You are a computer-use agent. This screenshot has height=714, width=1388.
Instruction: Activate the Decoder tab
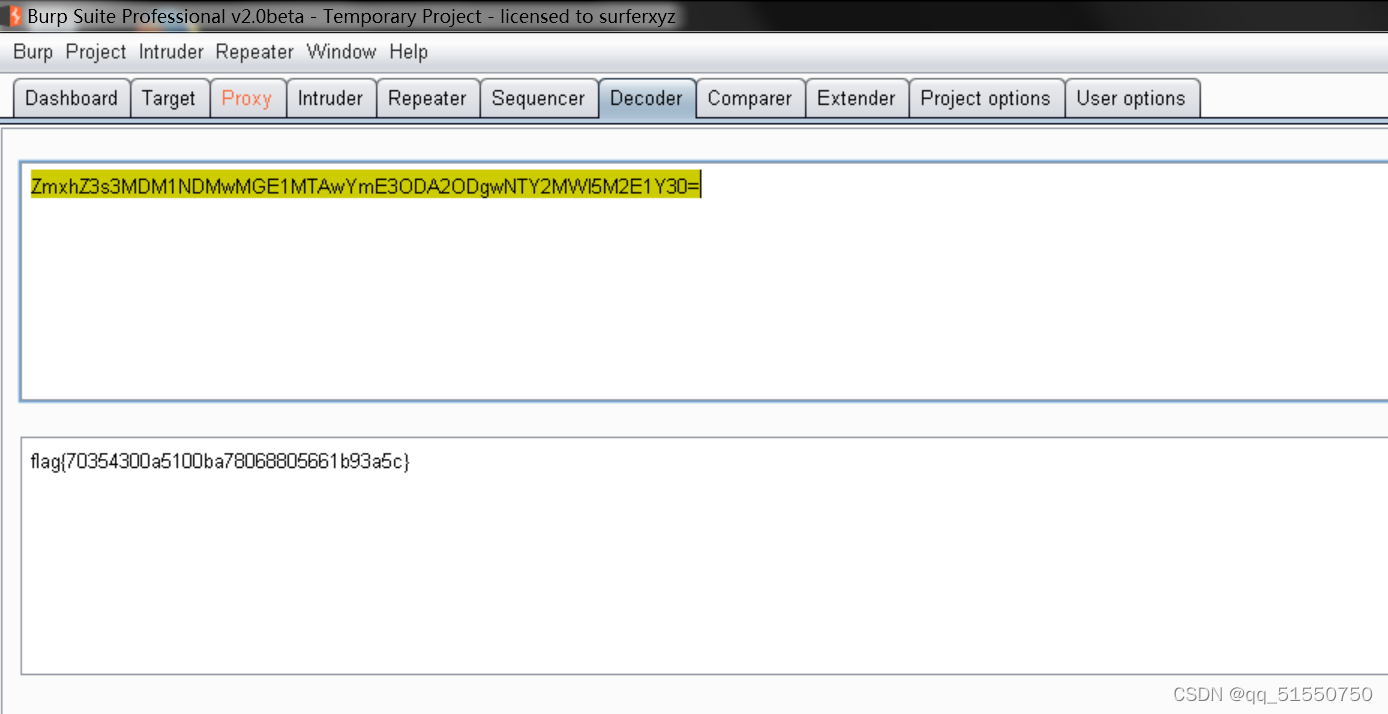[x=647, y=98]
